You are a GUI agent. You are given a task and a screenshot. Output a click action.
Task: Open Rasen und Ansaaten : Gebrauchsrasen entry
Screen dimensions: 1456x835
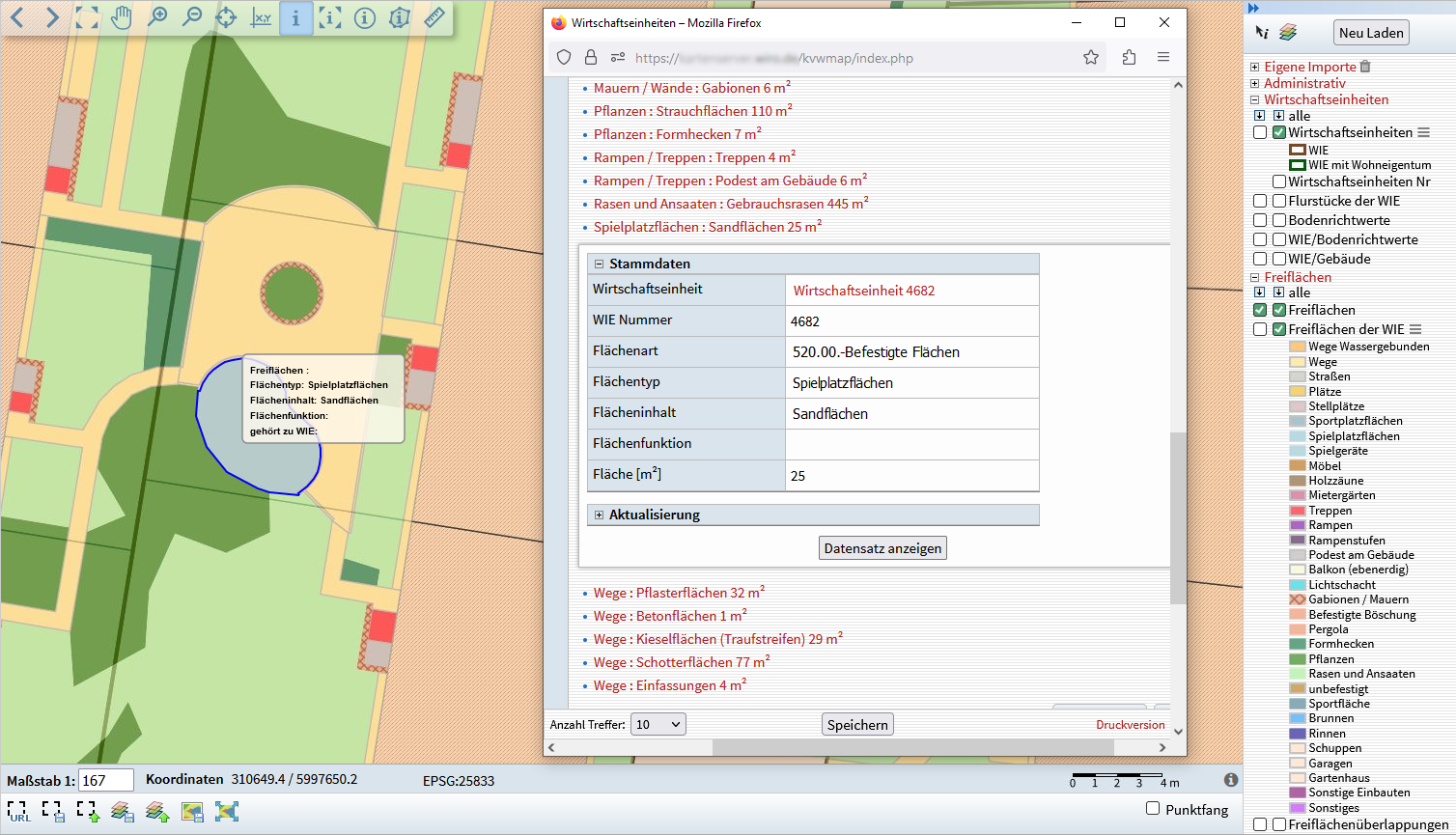(x=731, y=204)
